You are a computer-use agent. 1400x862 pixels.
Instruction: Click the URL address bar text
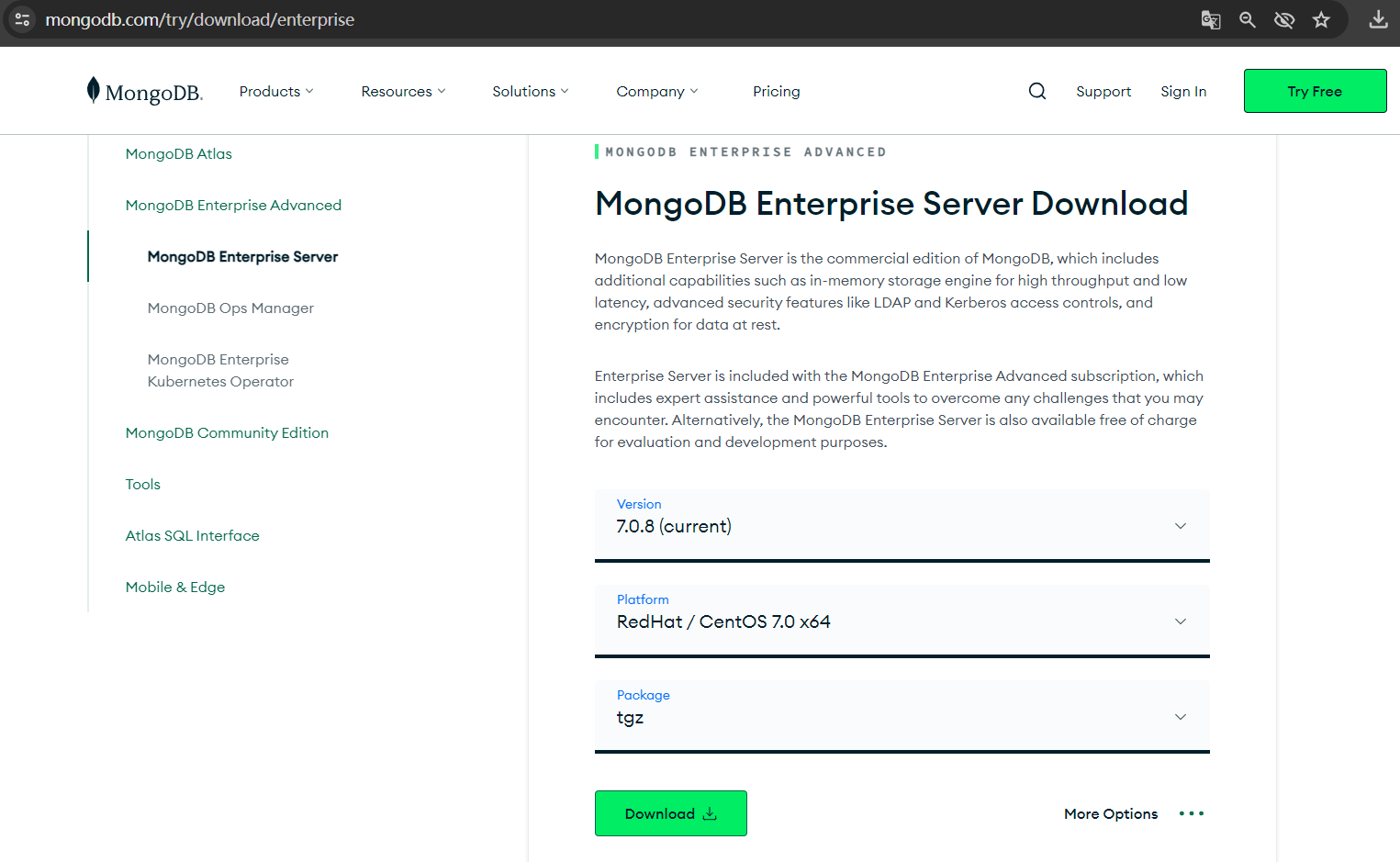(200, 19)
